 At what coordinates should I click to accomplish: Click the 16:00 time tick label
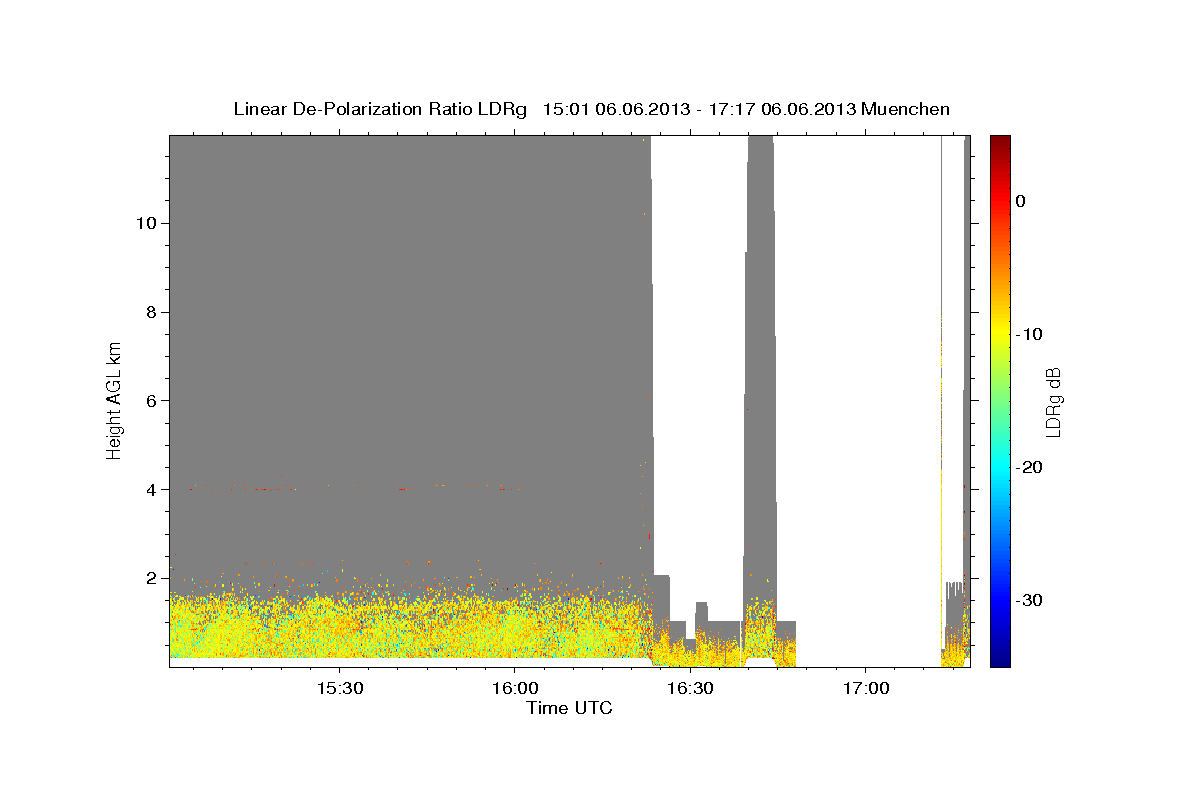(x=514, y=689)
